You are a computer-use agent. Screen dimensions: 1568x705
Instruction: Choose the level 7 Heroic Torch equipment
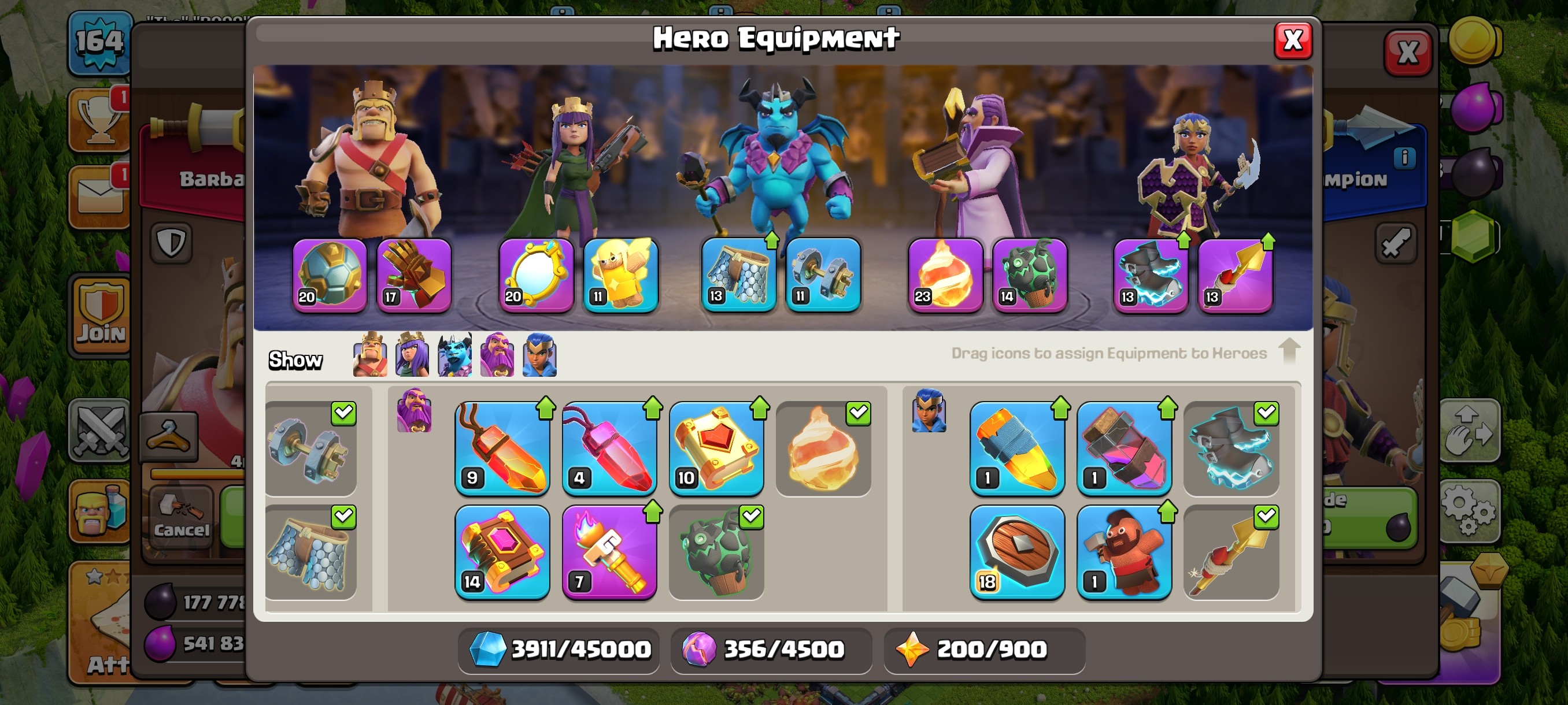tap(609, 552)
